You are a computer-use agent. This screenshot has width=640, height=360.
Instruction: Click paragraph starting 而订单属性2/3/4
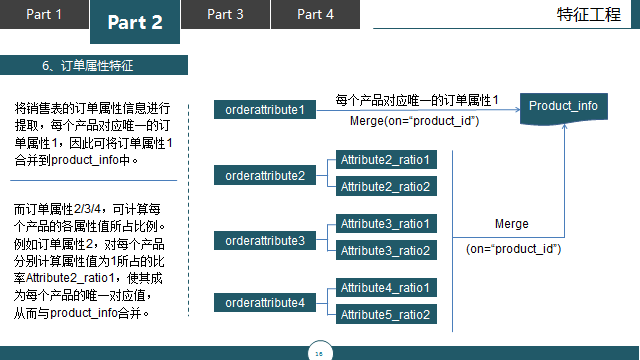pyautogui.click(x=90, y=261)
